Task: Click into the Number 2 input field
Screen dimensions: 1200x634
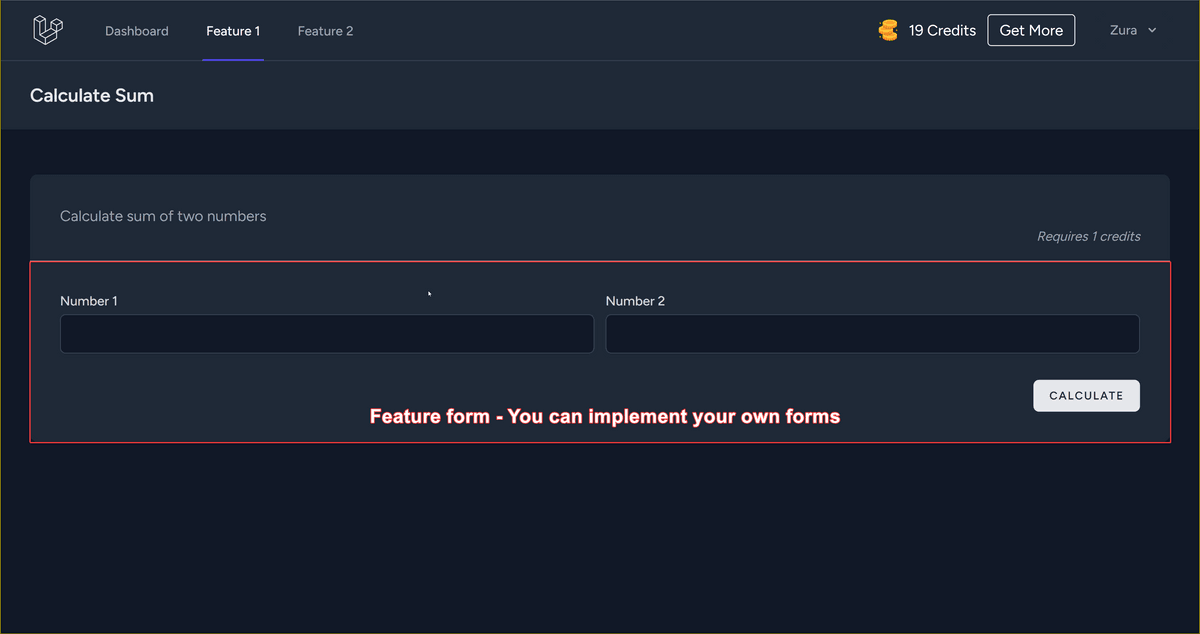Action: [872, 334]
